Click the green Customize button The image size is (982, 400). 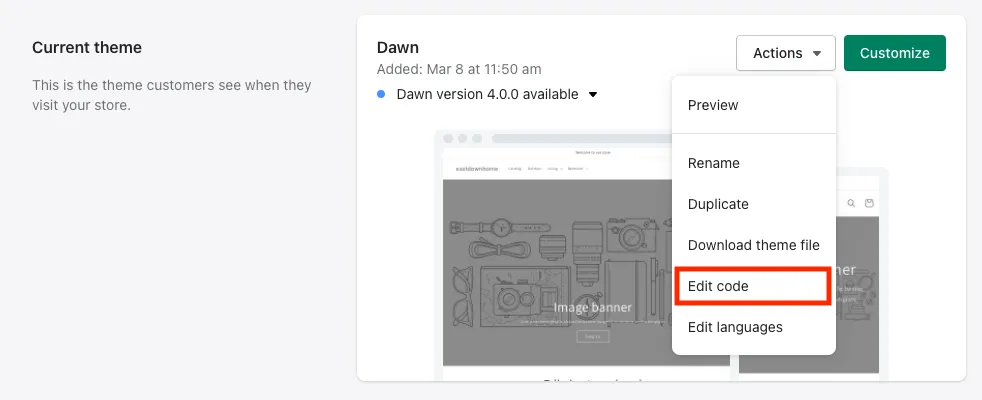[894, 53]
